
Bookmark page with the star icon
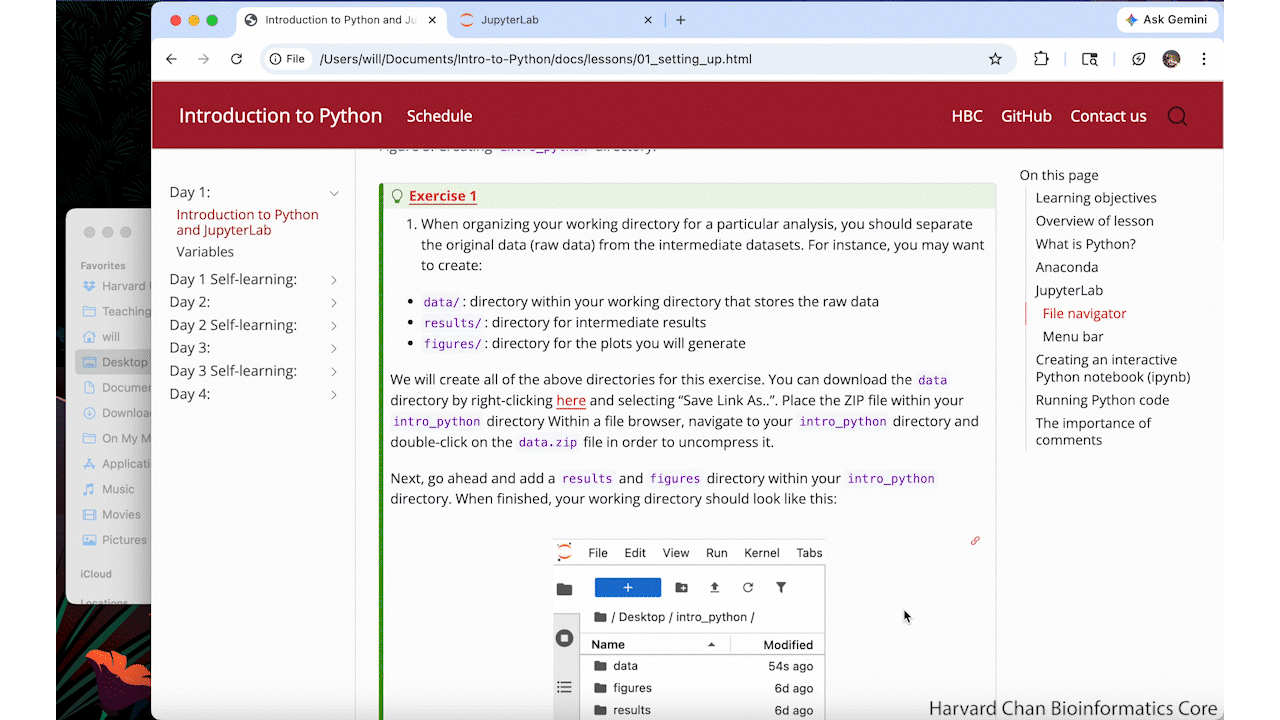pos(995,59)
